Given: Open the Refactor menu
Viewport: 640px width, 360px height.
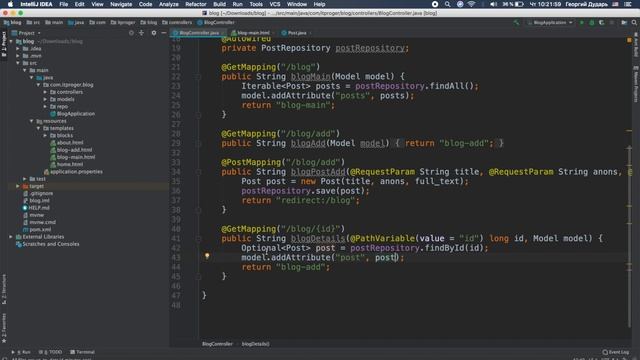Looking at the screenshot, I should point(196,4).
